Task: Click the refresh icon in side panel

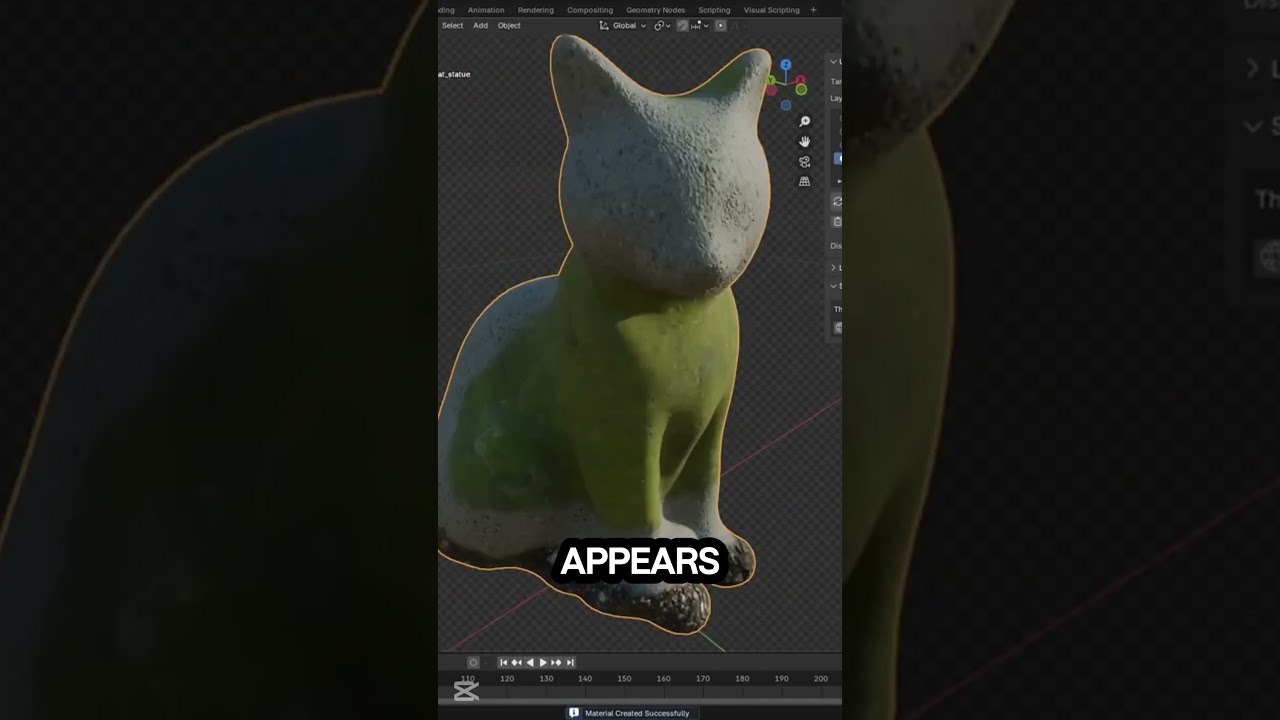Action: coord(837,201)
